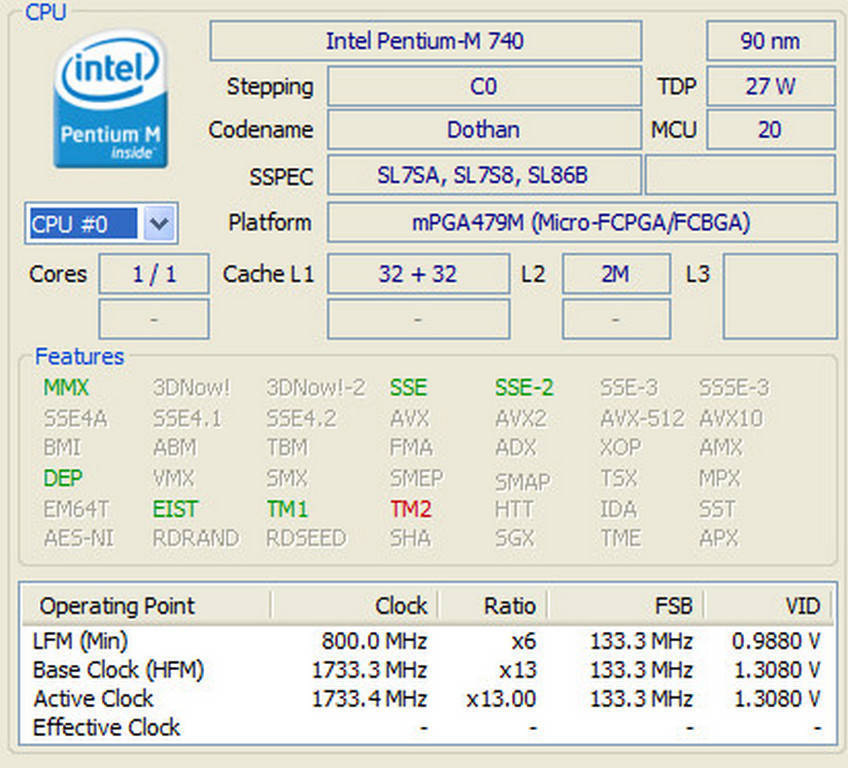Click the TDP value 27 W
Screen dimensions: 848x768
(x=770, y=87)
